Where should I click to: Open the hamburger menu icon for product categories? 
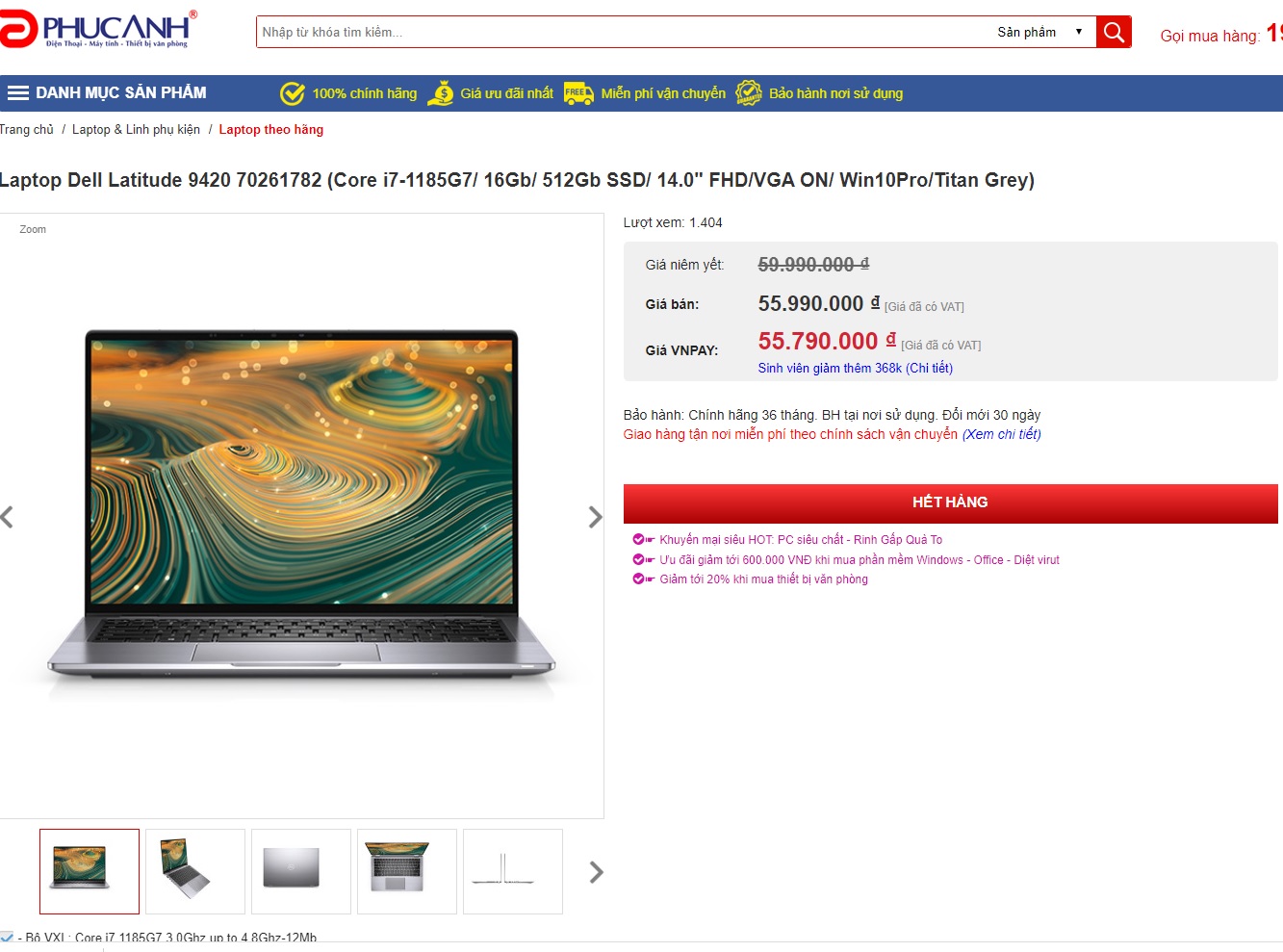(17, 93)
